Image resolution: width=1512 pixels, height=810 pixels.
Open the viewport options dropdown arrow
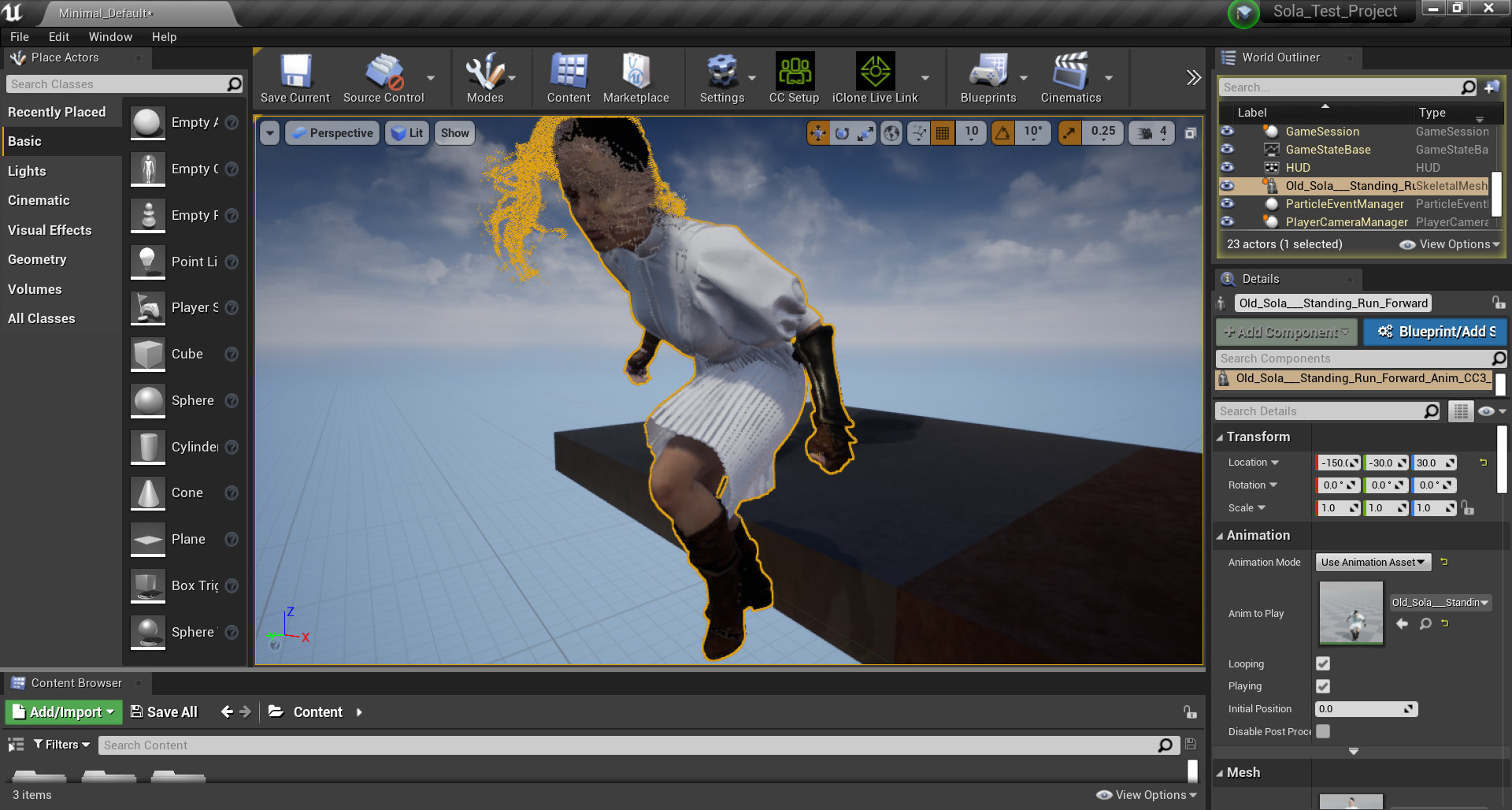pyautogui.click(x=270, y=133)
